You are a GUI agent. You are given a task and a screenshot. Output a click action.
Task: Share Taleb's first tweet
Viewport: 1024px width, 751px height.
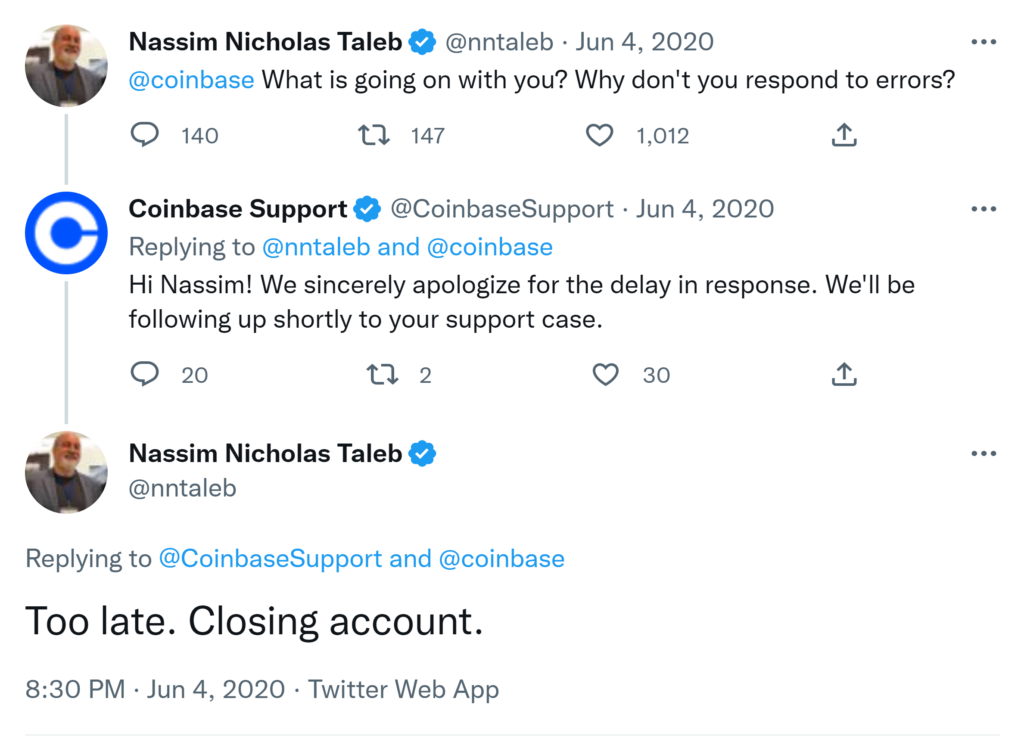(x=844, y=135)
